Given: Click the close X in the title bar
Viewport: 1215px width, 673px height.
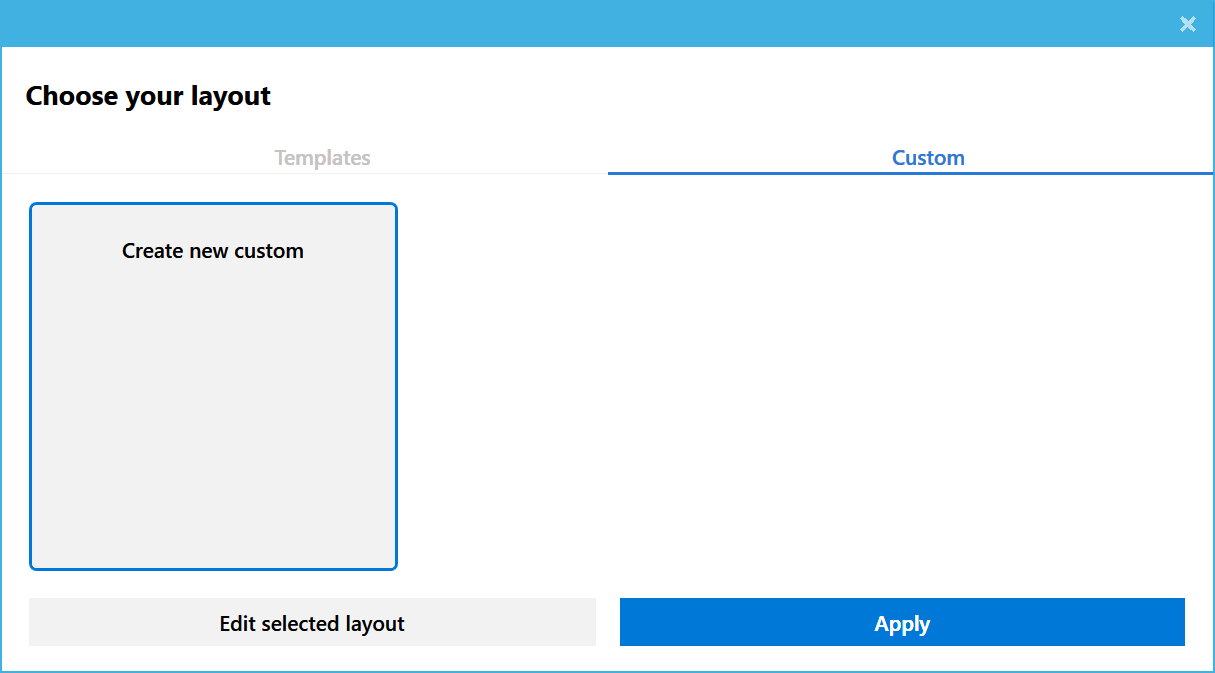Looking at the screenshot, I should click(x=1188, y=24).
